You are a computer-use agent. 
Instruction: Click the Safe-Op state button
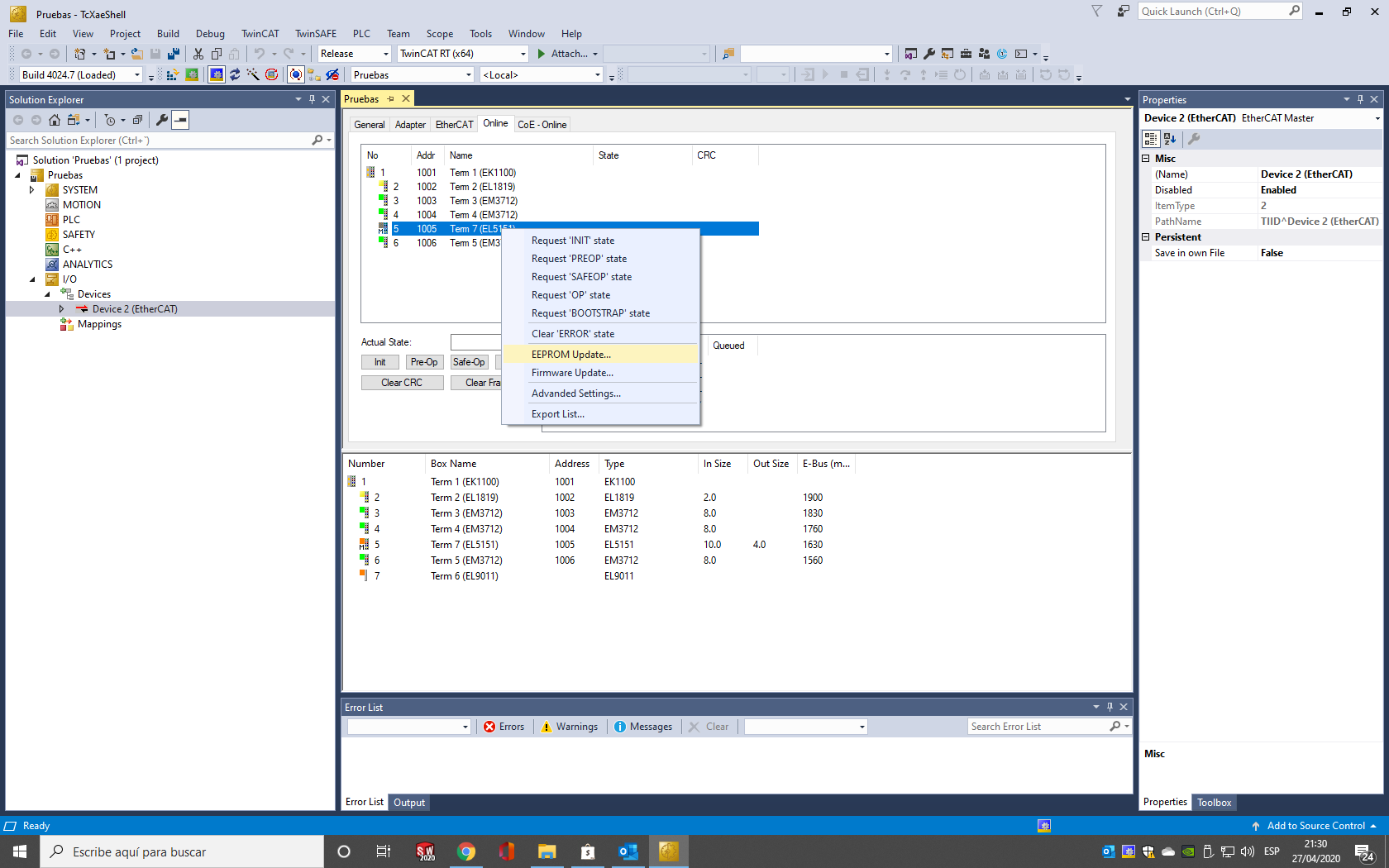click(x=470, y=362)
